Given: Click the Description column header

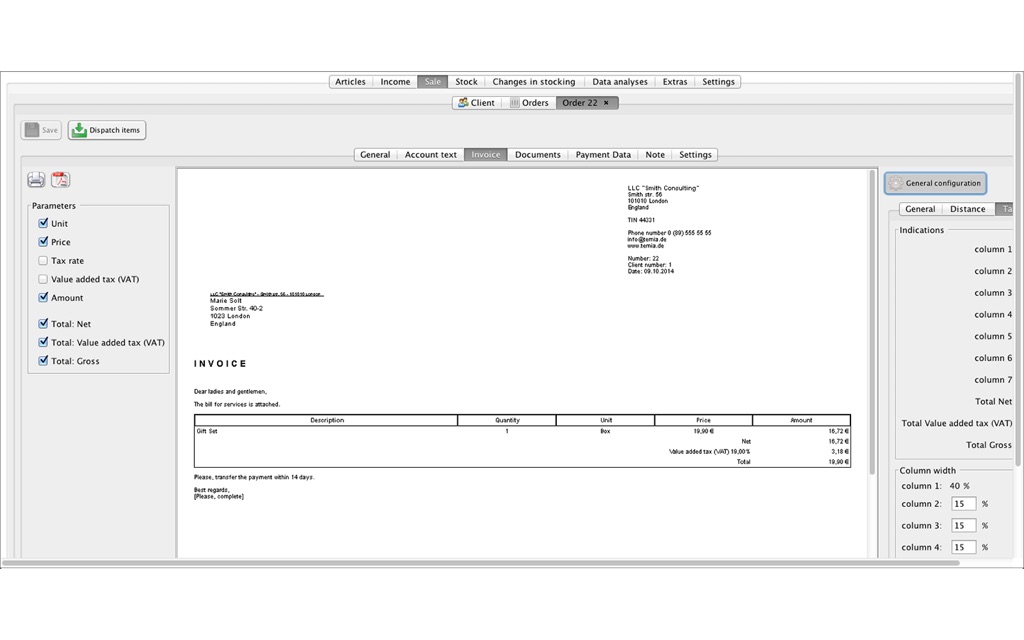Looking at the screenshot, I should (327, 420).
